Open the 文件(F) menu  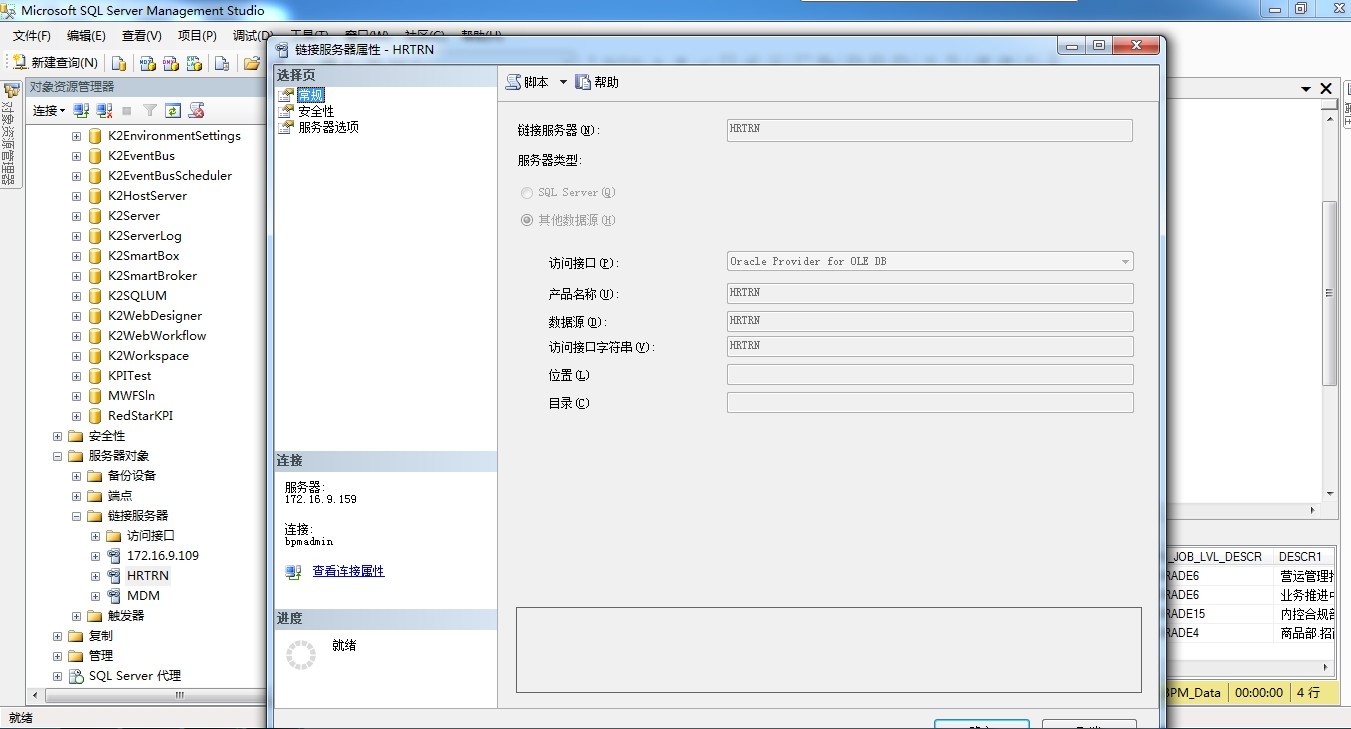coord(31,36)
